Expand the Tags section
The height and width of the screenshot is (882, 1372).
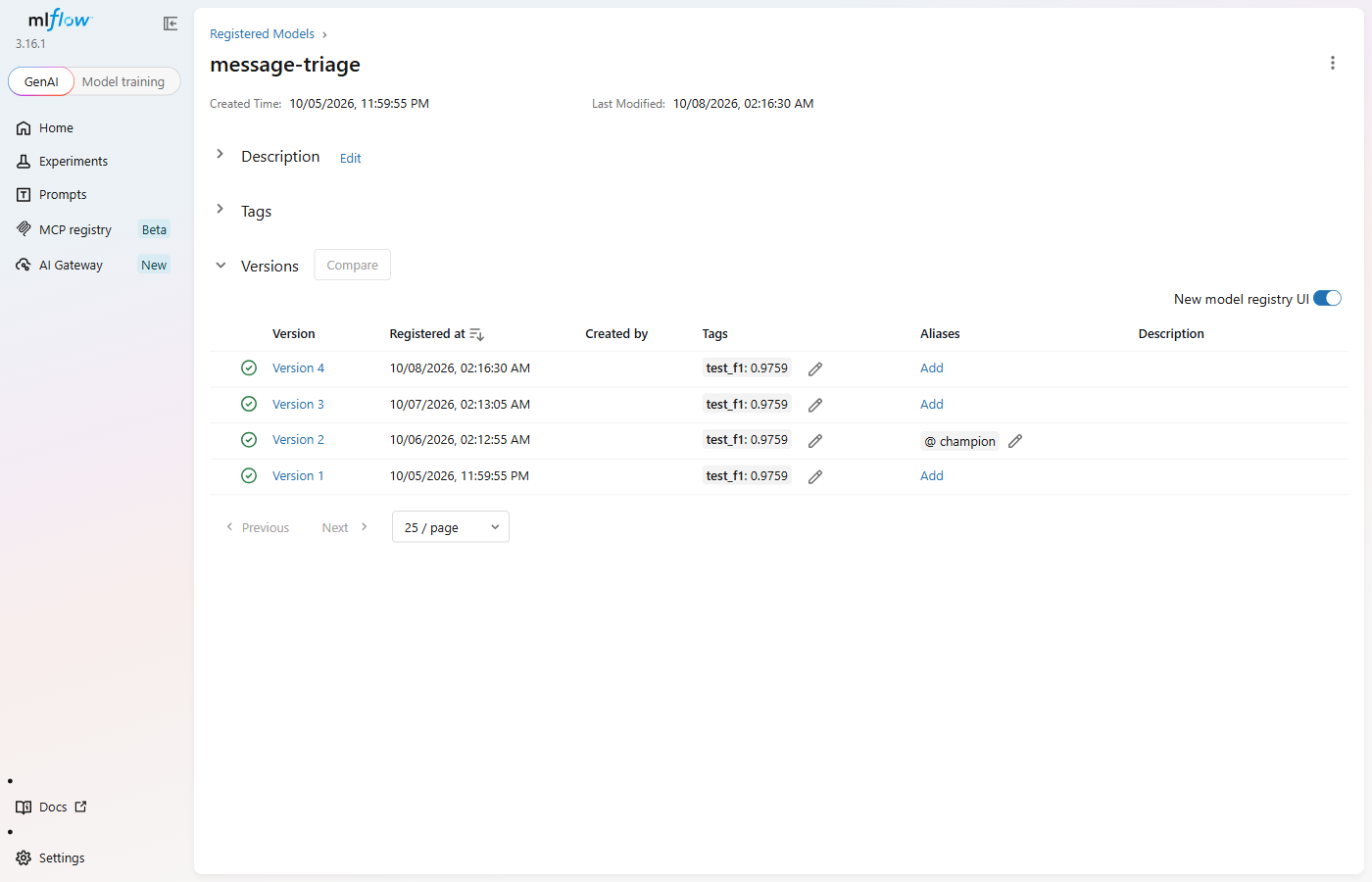click(220, 209)
